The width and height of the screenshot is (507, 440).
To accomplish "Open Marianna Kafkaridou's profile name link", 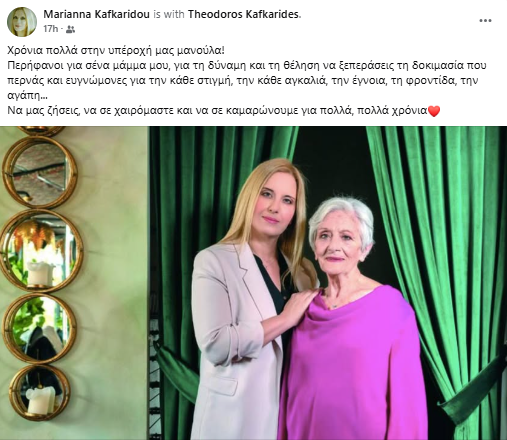I will (96, 14).
